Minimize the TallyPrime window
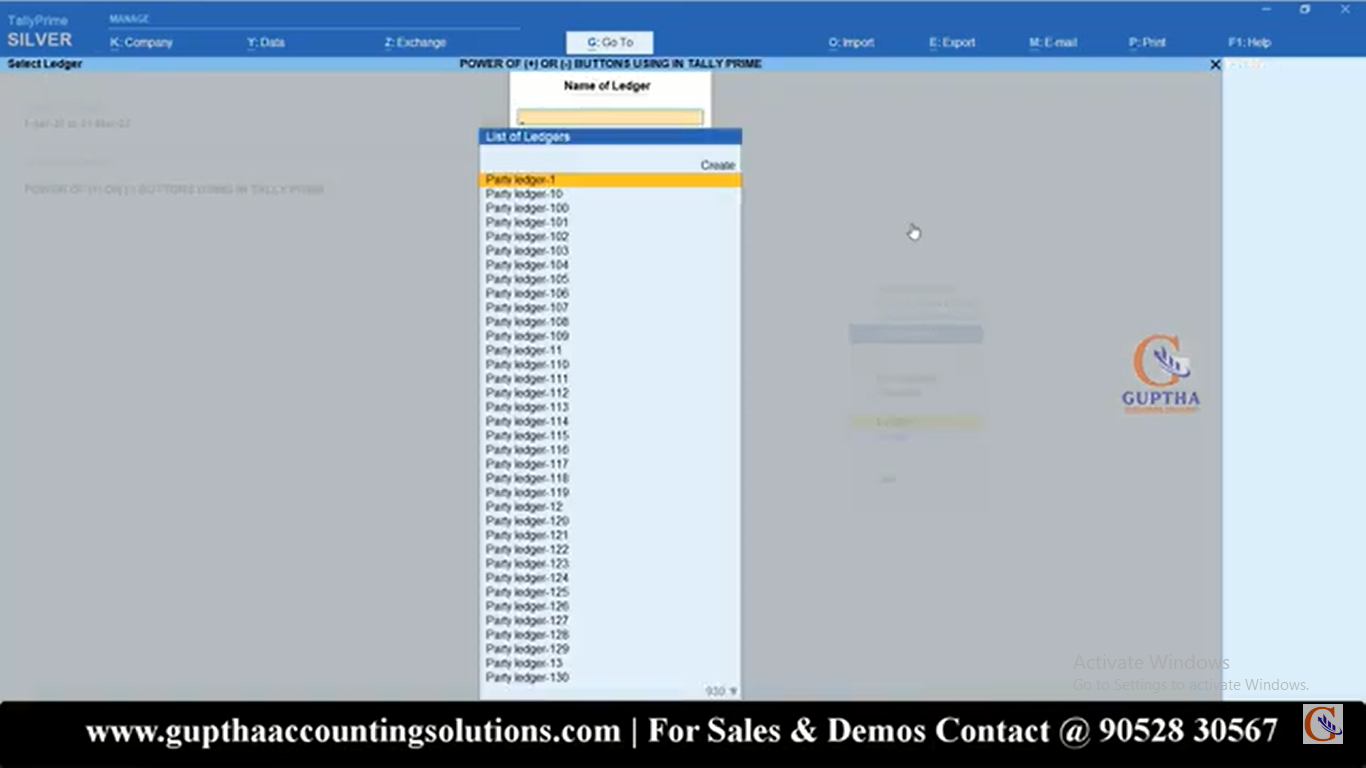Viewport: 1366px width, 768px height. (1266, 9)
